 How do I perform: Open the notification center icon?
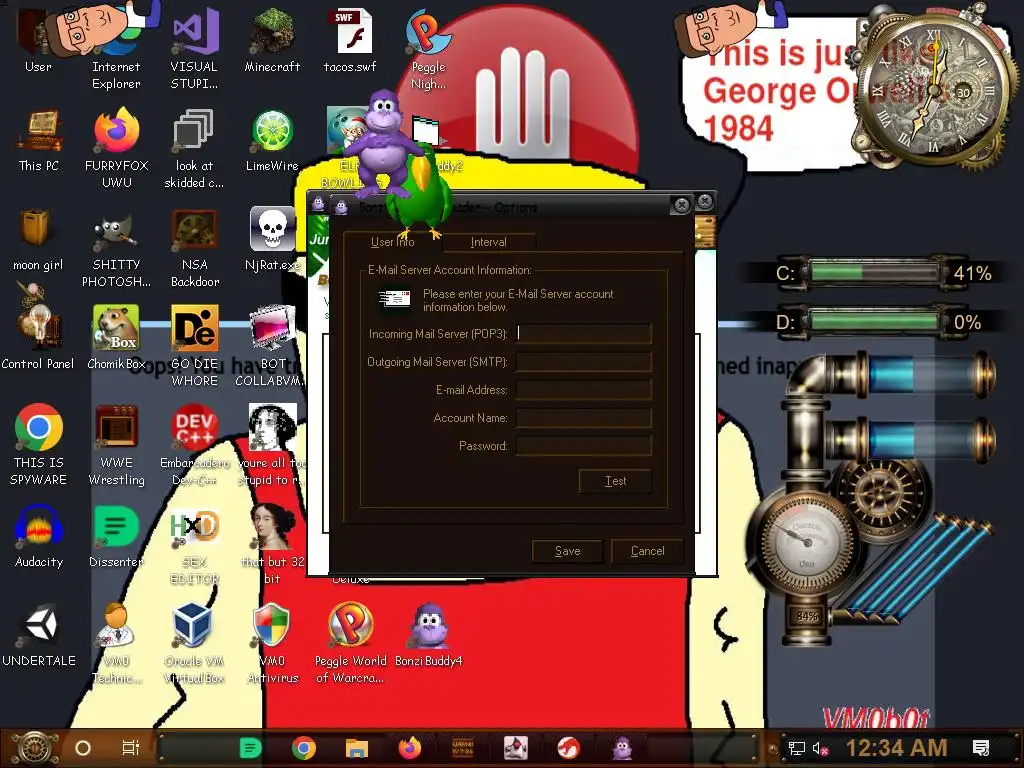[981, 748]
